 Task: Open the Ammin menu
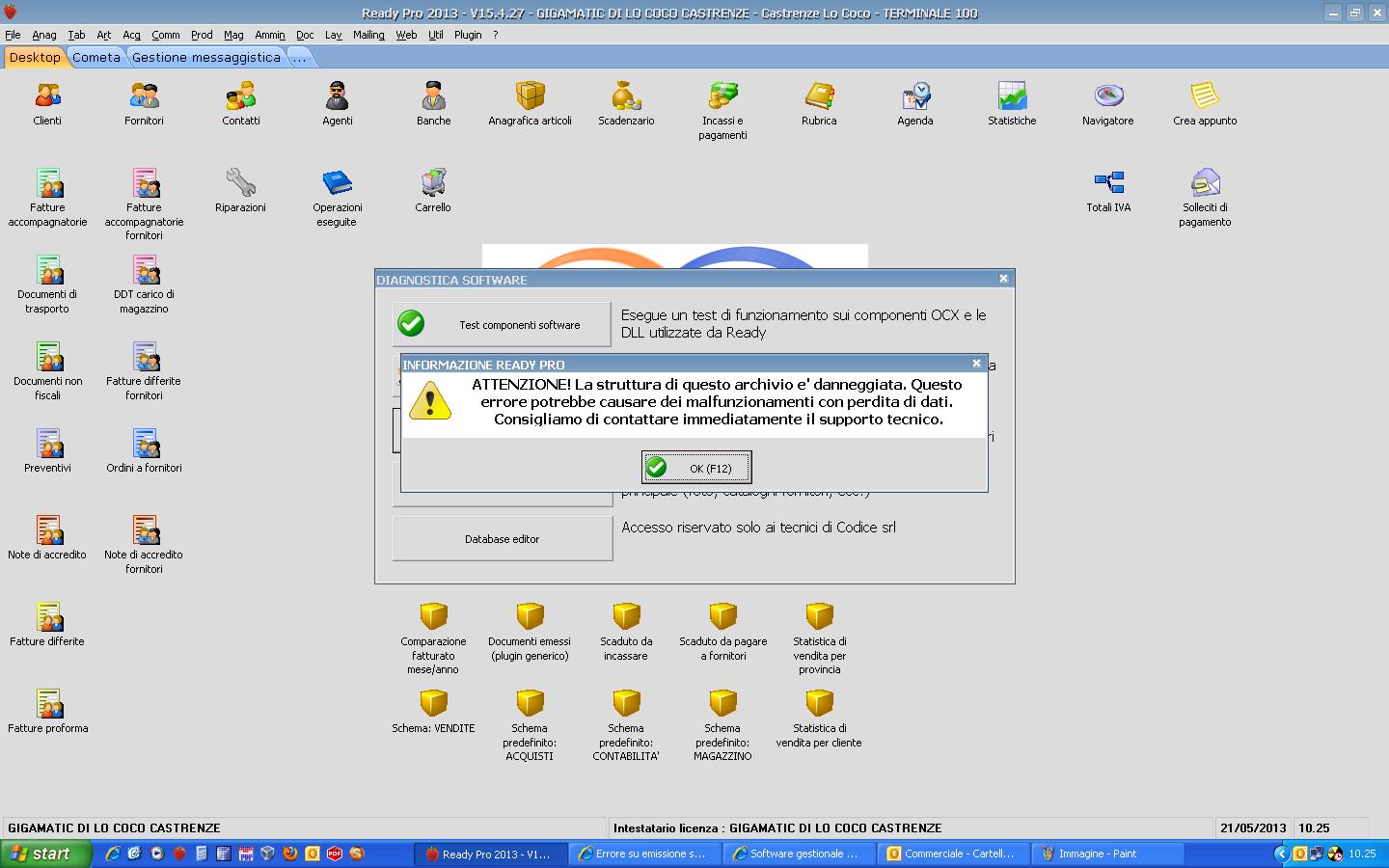[x=270, y=35]
